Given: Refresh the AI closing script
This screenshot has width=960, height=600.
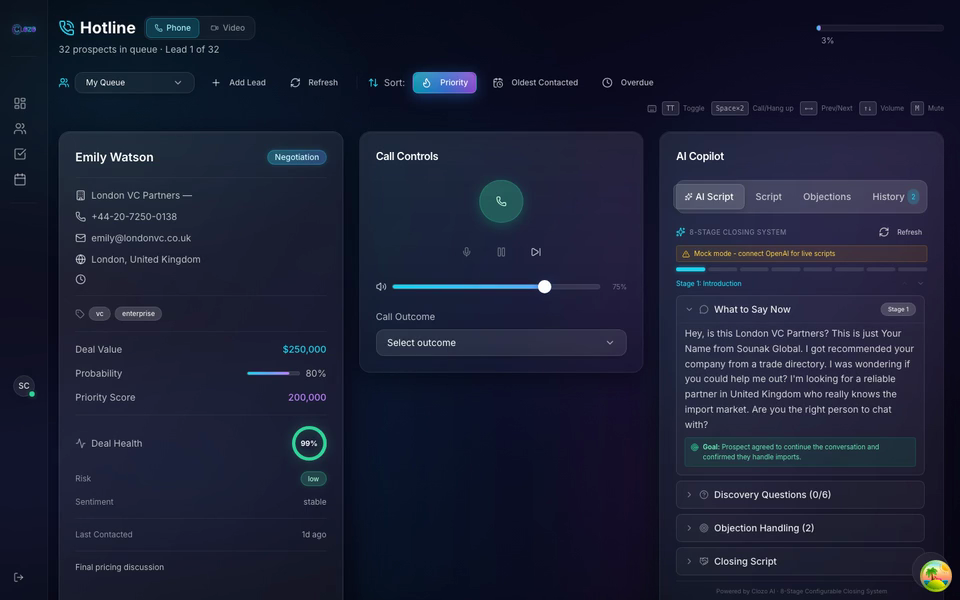Looking at the screenshot, I should coord(900,231).
